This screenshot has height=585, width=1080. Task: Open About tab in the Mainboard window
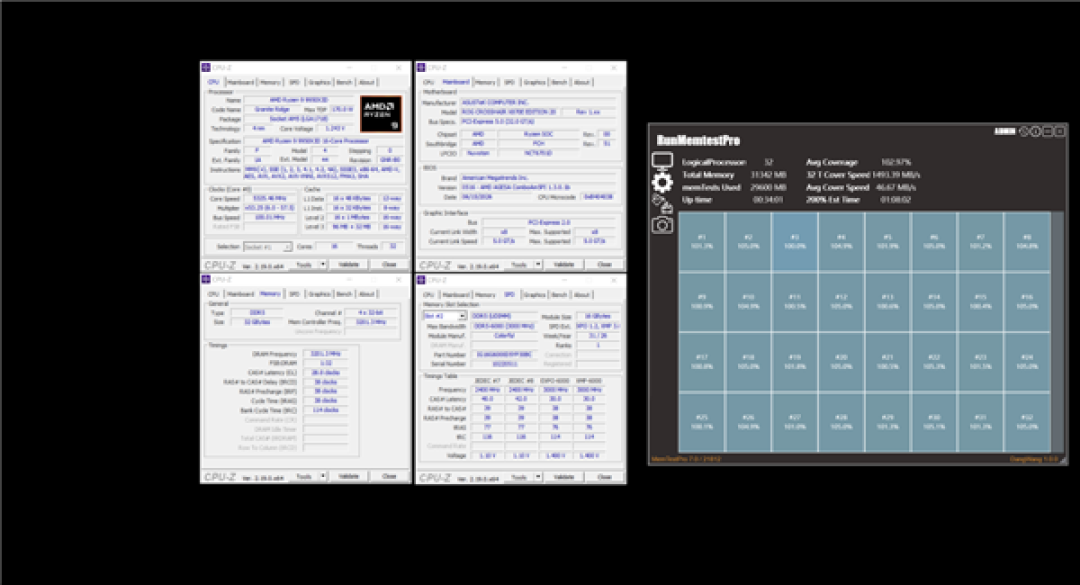pos(582,82)
